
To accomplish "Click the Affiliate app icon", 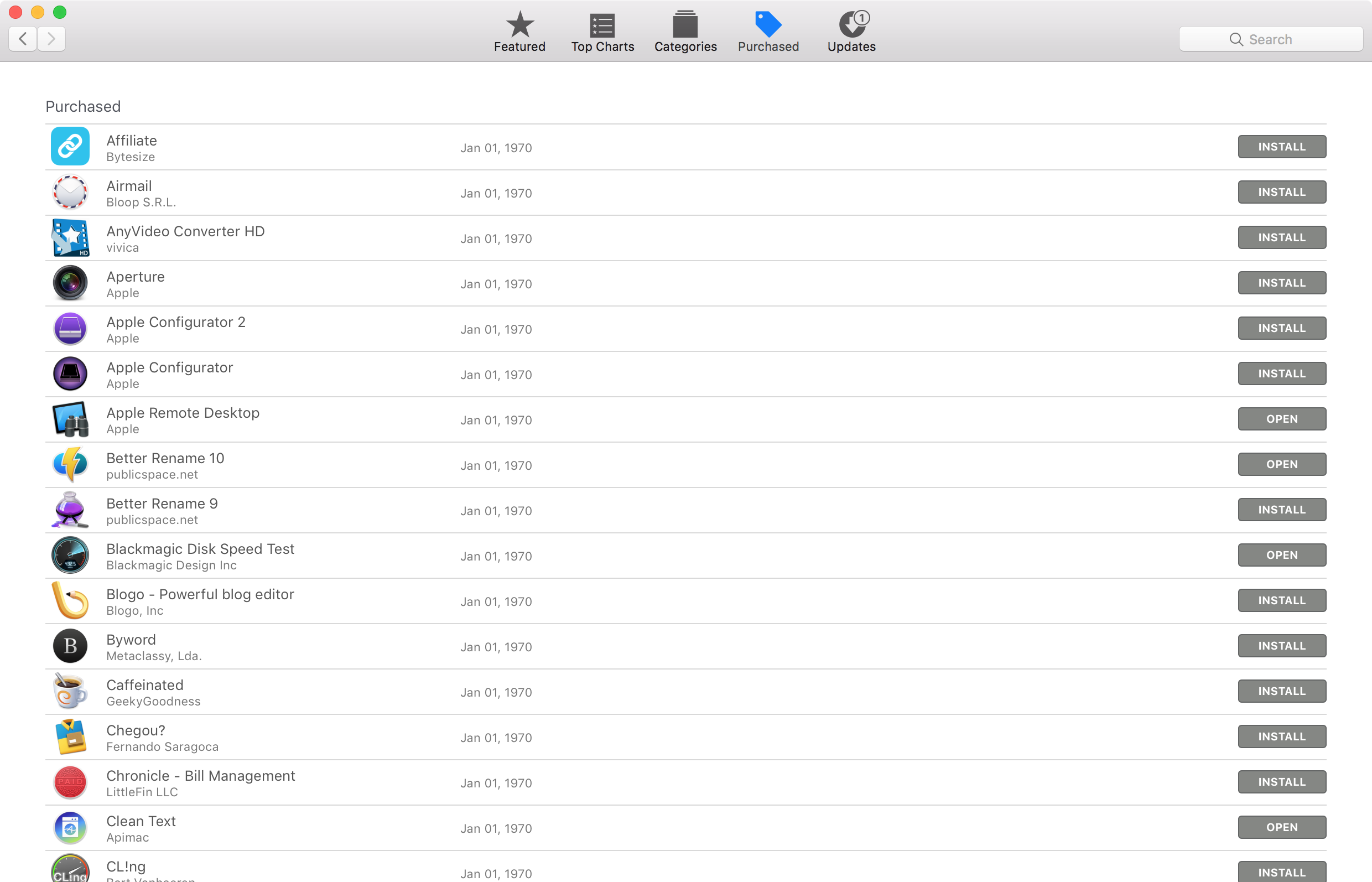I will coord(70,146).
